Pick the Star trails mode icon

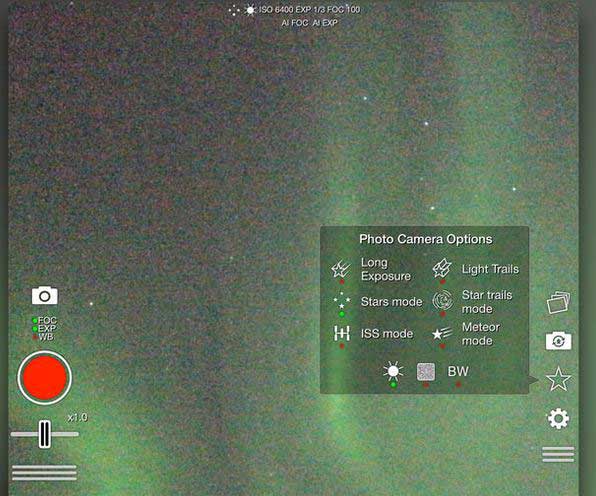[442, 301]
